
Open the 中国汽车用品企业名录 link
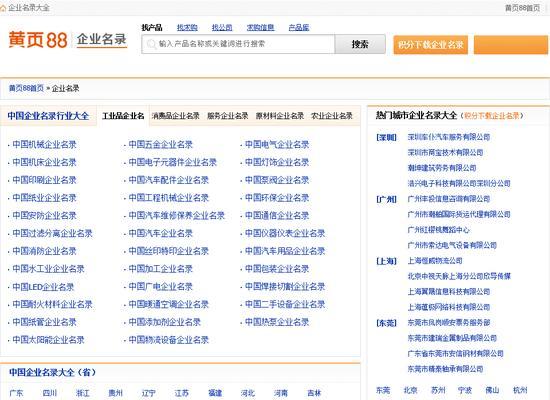pos(285,251)
